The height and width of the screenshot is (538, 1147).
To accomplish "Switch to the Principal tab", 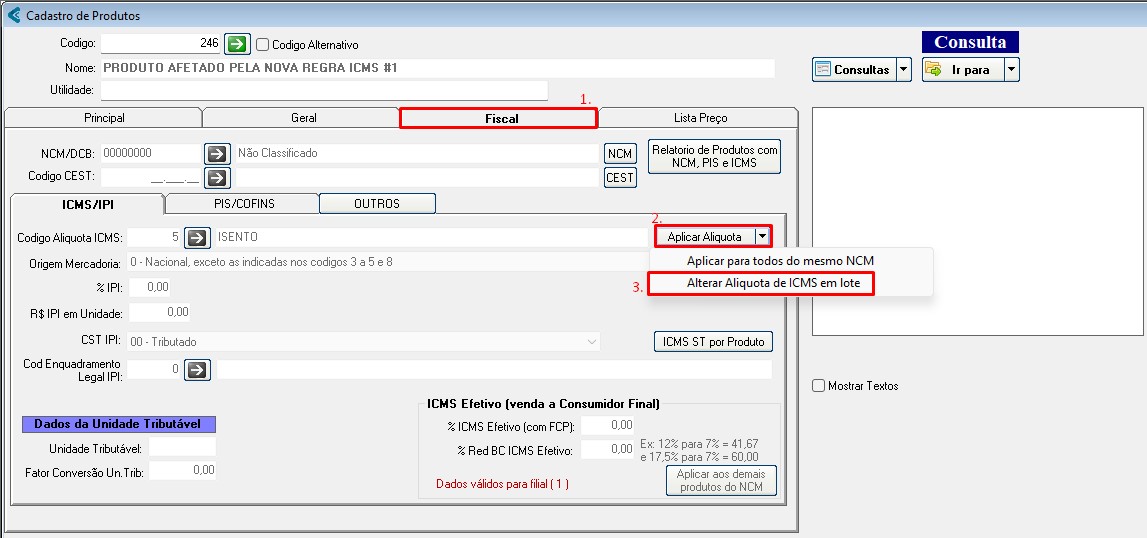I will pyautogui.click(x=104, y=118).
